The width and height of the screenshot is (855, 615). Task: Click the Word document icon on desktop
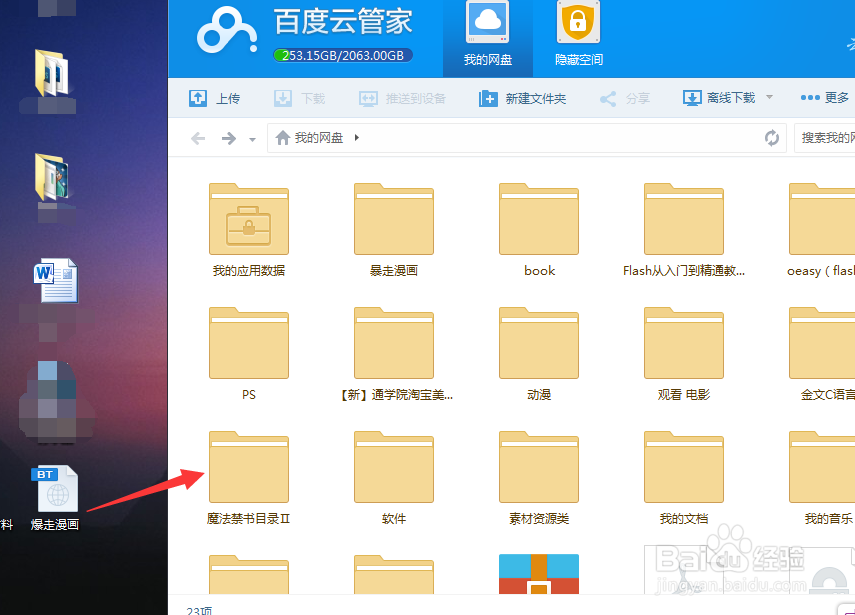coord(56,280)
